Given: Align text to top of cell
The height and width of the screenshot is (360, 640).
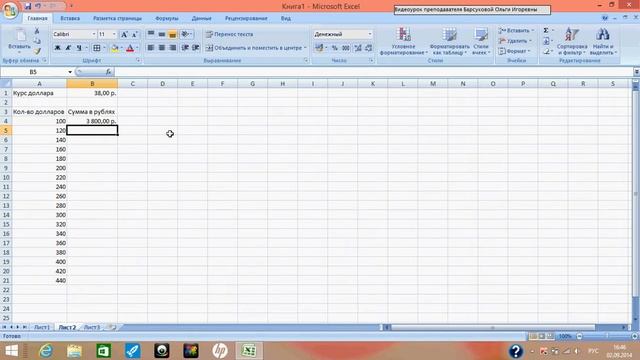Looking at the screenshot, I should point(151,34).
